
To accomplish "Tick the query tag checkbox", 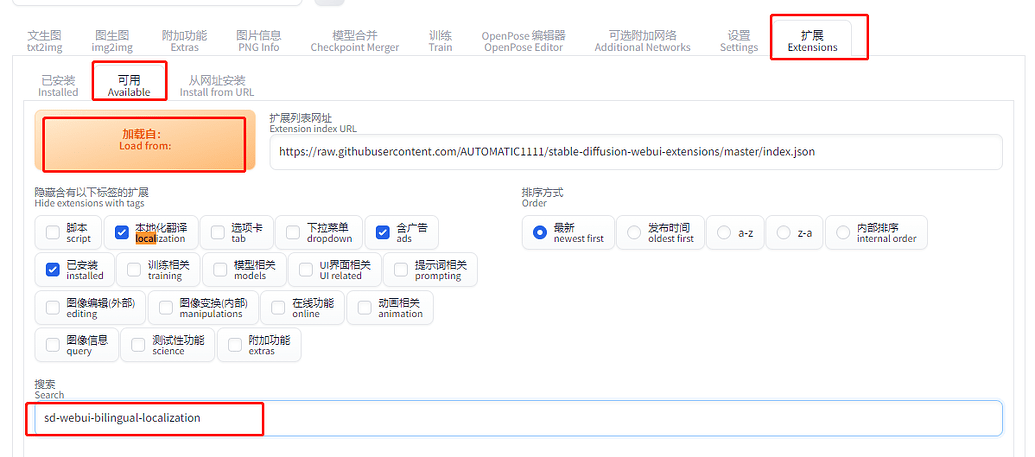I will (53, 345).
